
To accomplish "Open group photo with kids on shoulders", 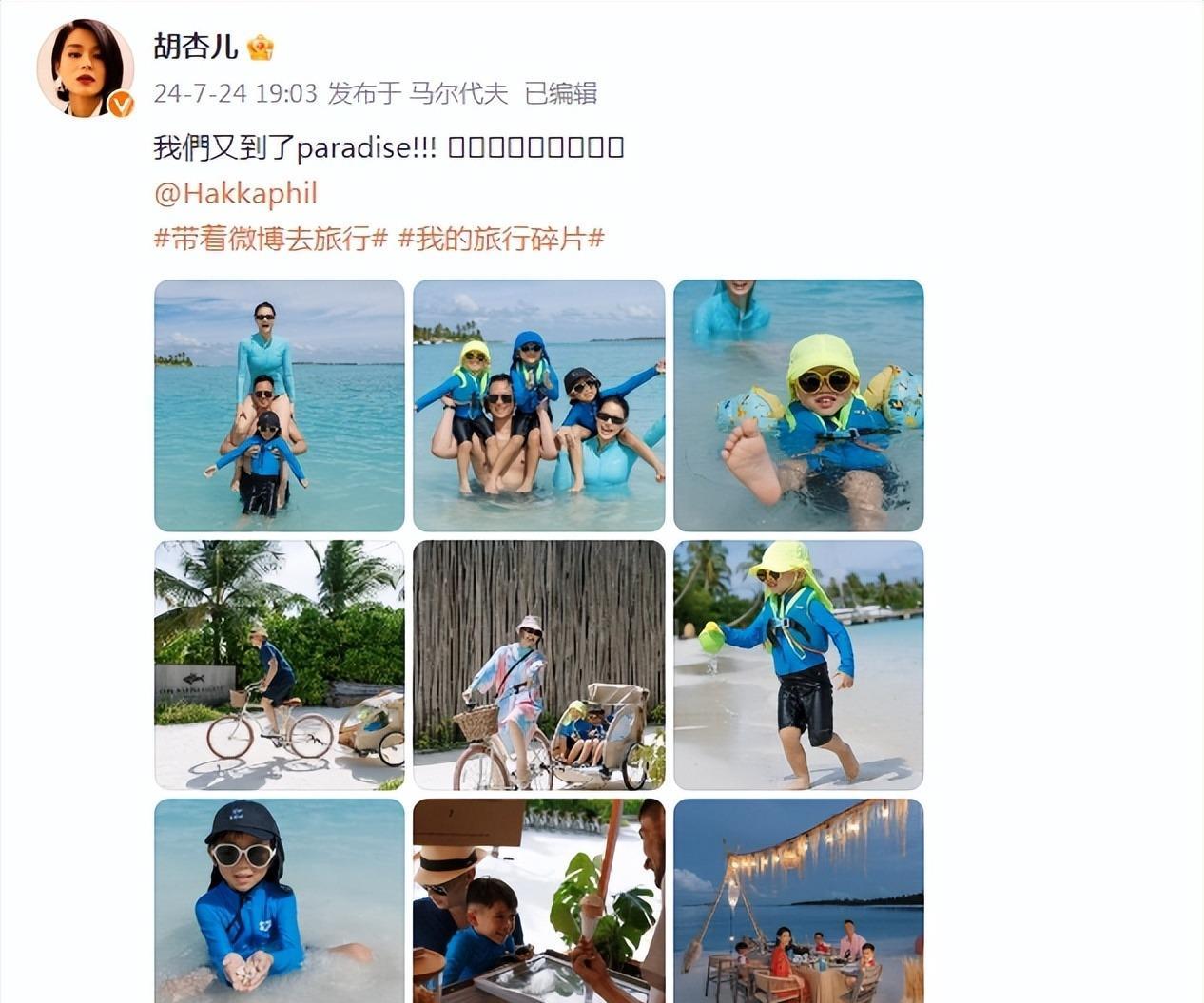I will (539, 405).
